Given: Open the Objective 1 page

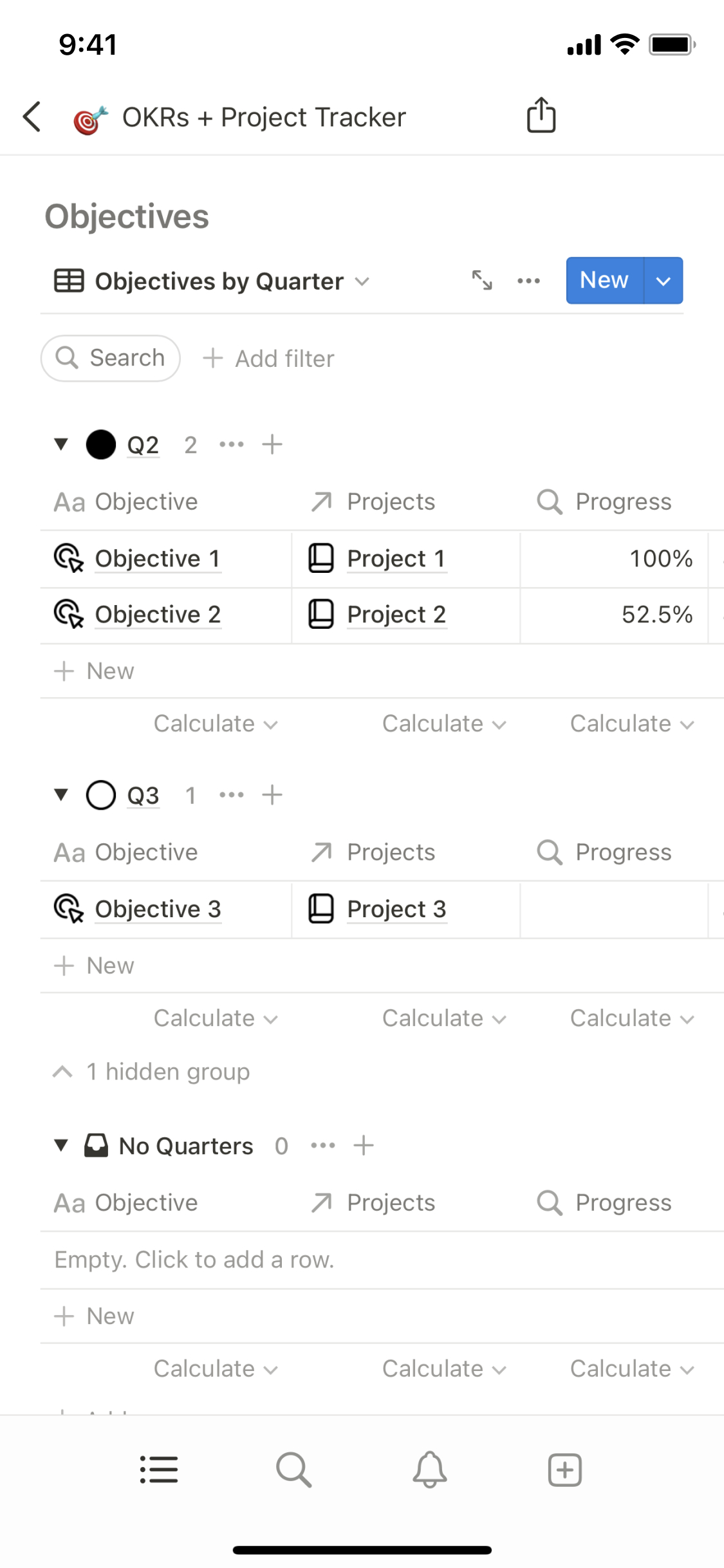Looking at the screenshot, I should (158, 559).
